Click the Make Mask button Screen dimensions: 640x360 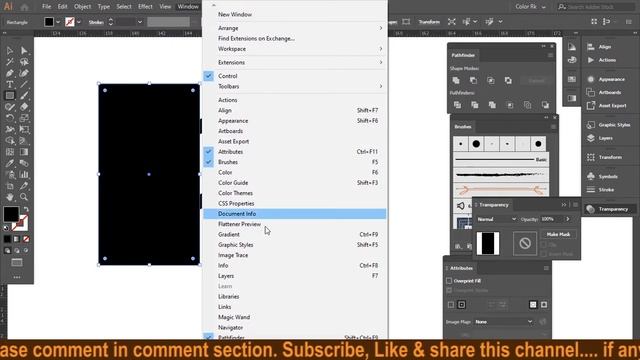coord(558,234)
